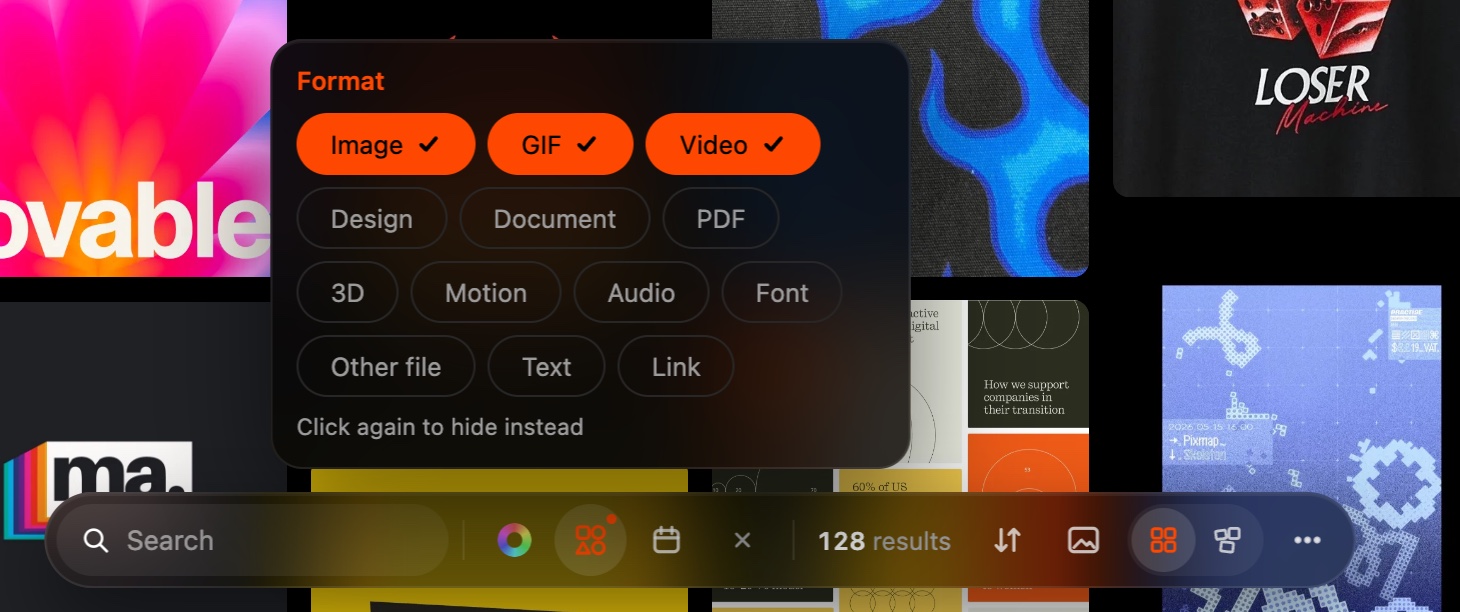1460x612 pixels.
Task: Open the yellow card thumbnail below the popup
Action: [x=499, y=481]
